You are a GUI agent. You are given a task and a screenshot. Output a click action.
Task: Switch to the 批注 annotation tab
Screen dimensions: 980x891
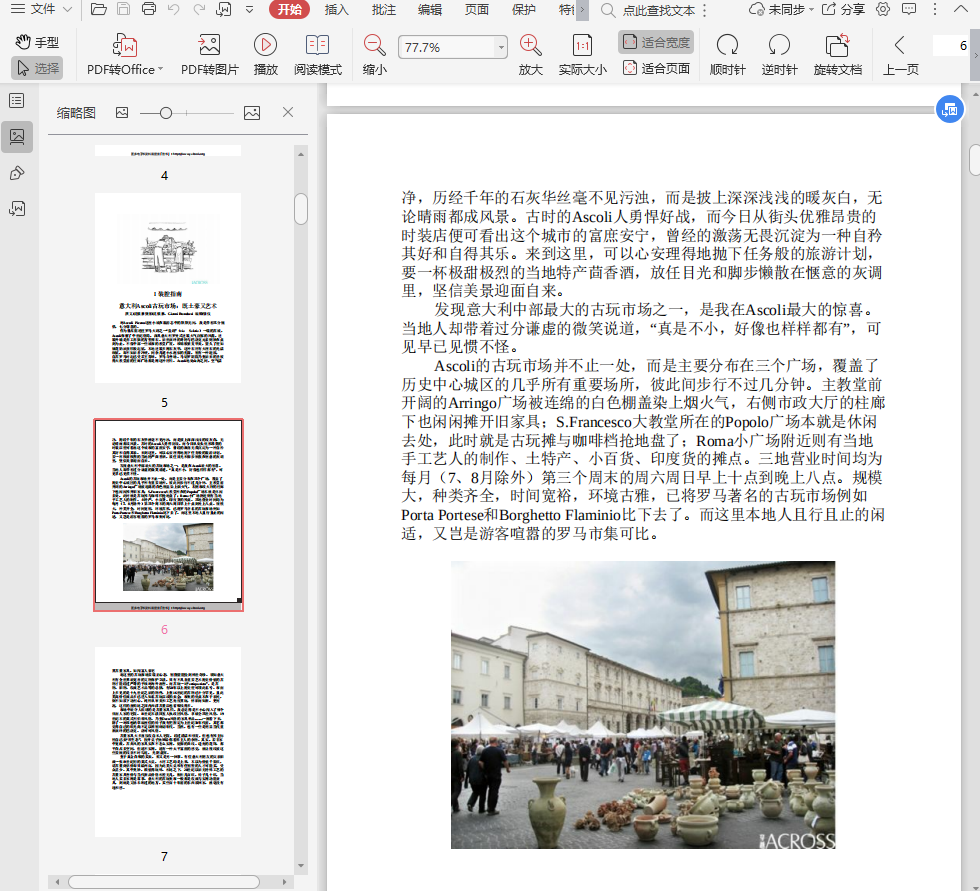click(x=383, y=10)
